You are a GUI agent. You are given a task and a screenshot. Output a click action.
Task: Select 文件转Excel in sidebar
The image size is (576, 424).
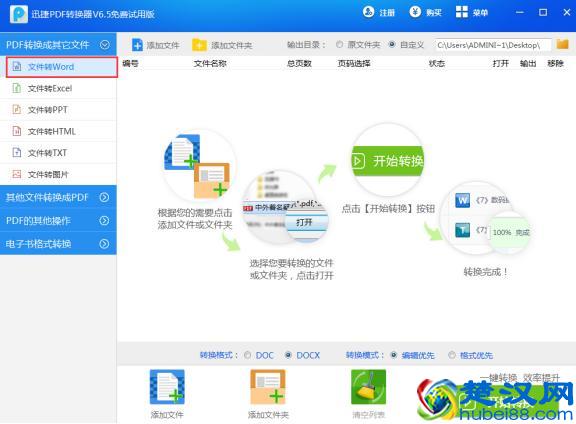point(58,88)
